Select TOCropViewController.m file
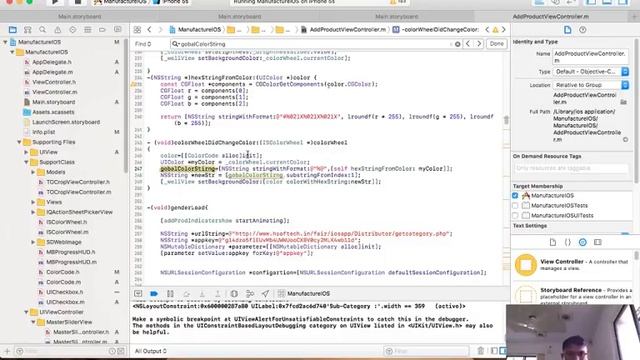The width and height of the screenshot is (640, 360). [x=78, y=192]
